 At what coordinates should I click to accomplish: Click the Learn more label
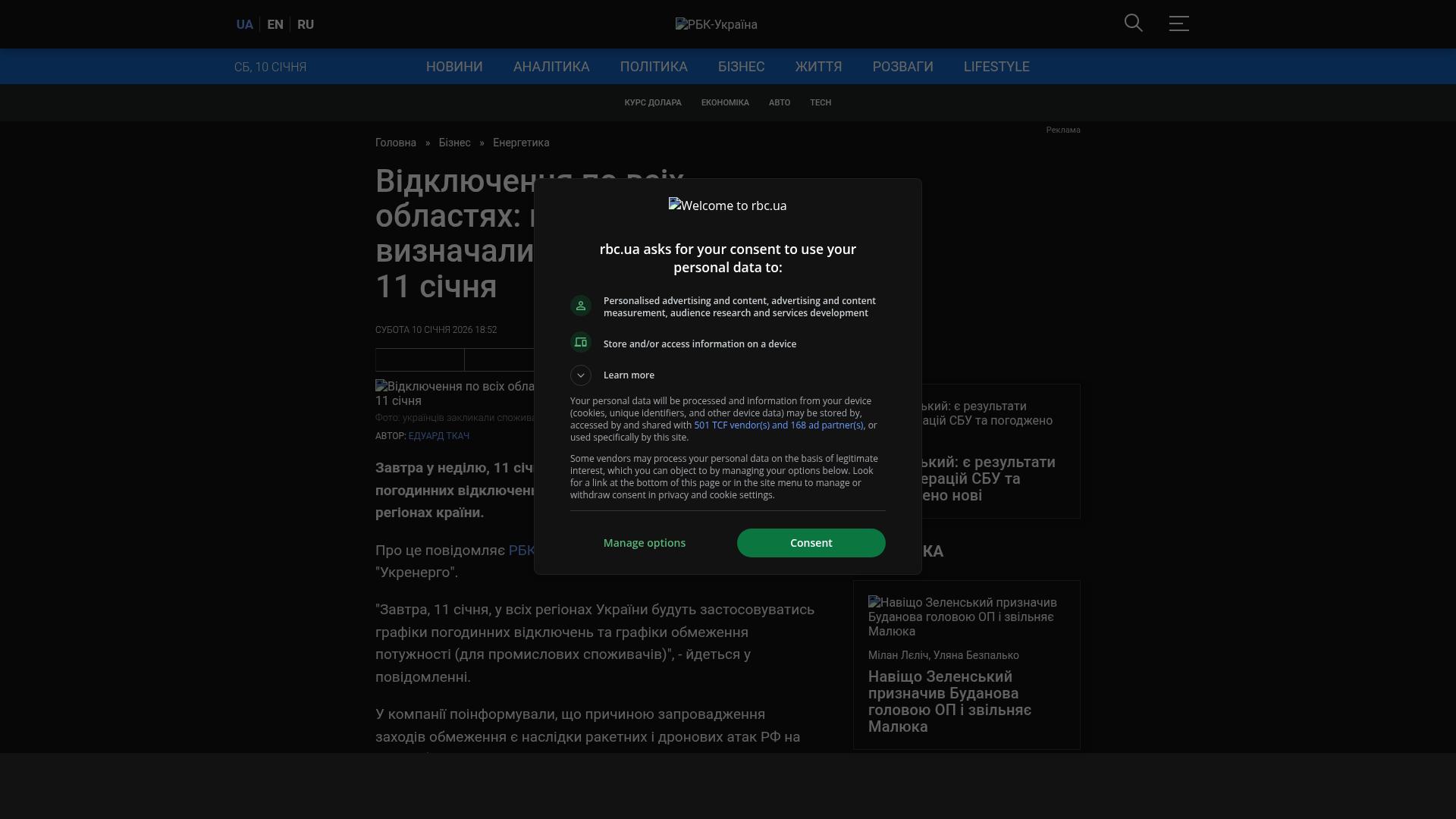coord(629,375)
